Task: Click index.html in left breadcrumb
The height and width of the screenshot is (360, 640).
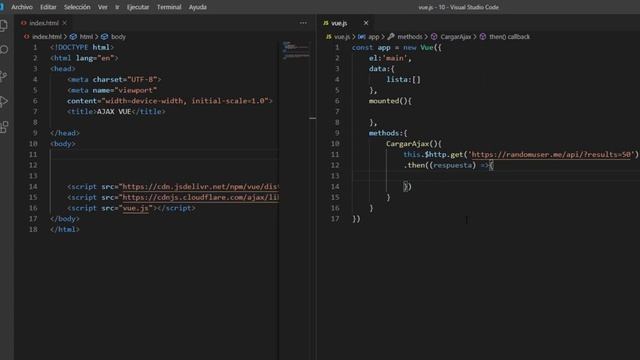Action: pos(47,37)
